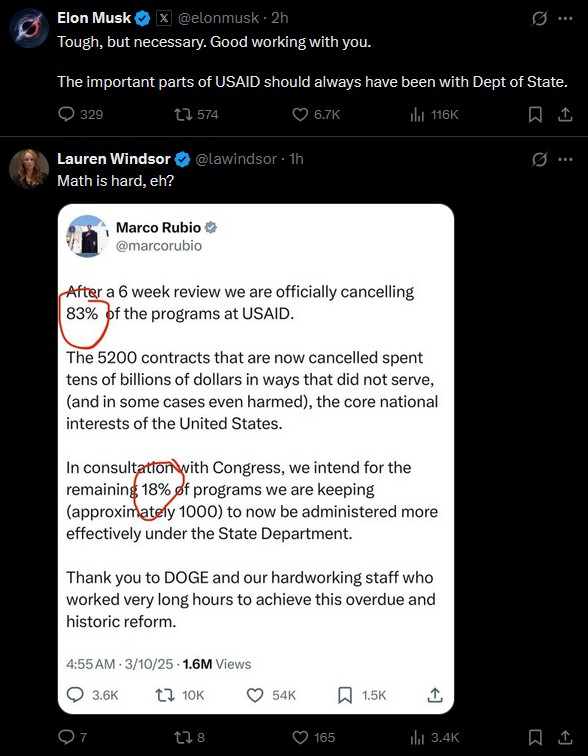Open more options on Elon Musk's post
This screenshot has width=588, height=756.
565,18
